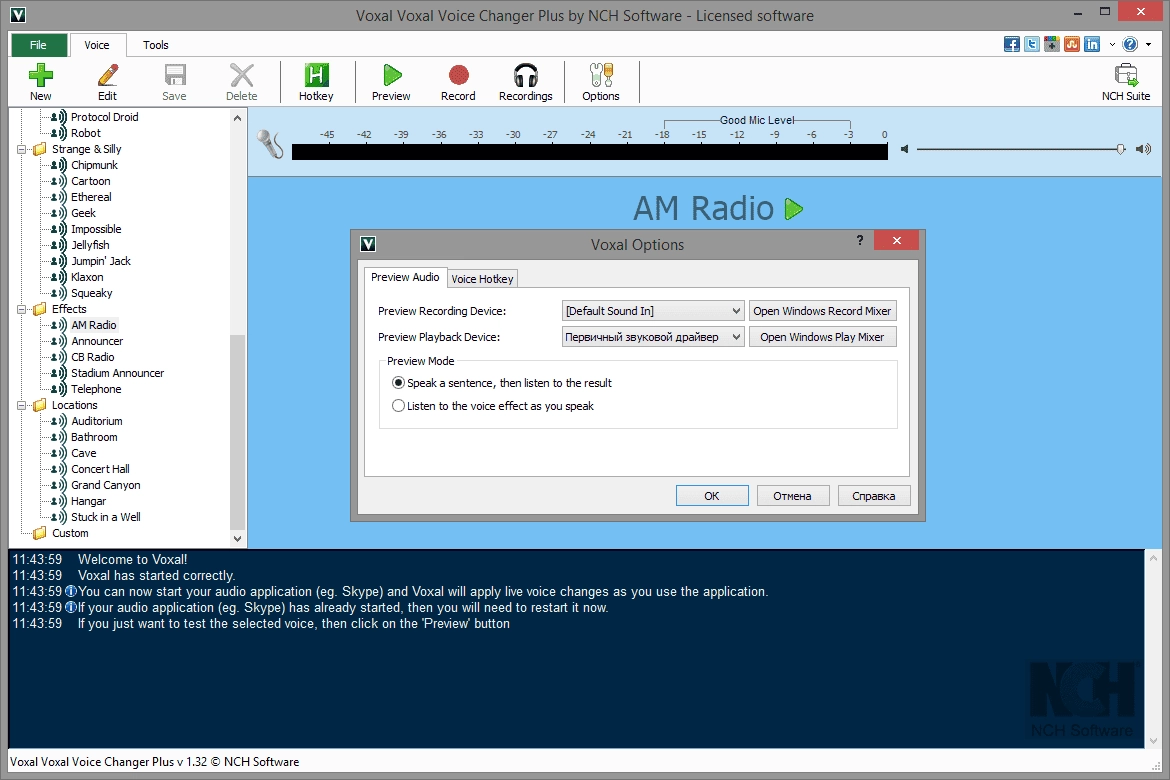The height and width of the screenshot is (780, 1170).
Task: Select the AM Radio voice
Action: [94, 325]
